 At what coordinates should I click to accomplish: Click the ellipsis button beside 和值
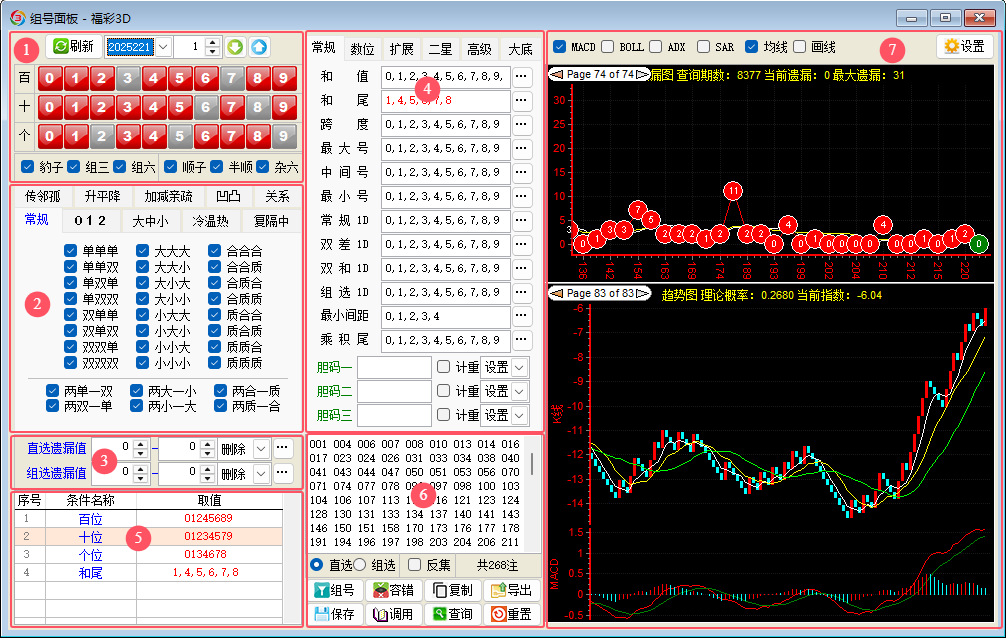(x=523, y=76)
